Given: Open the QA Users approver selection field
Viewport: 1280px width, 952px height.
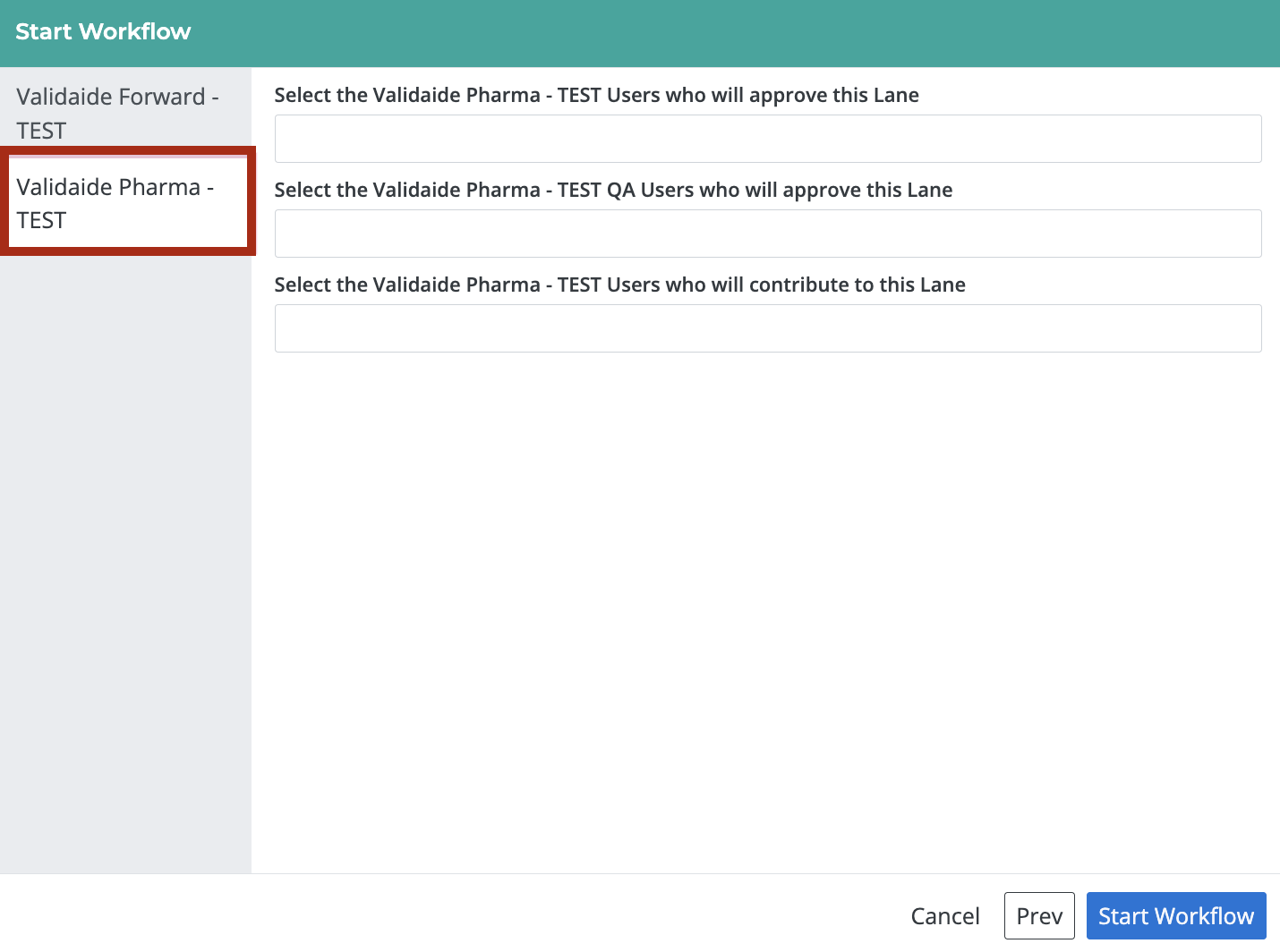Looking at the screenshot, I should click(768, 234).
